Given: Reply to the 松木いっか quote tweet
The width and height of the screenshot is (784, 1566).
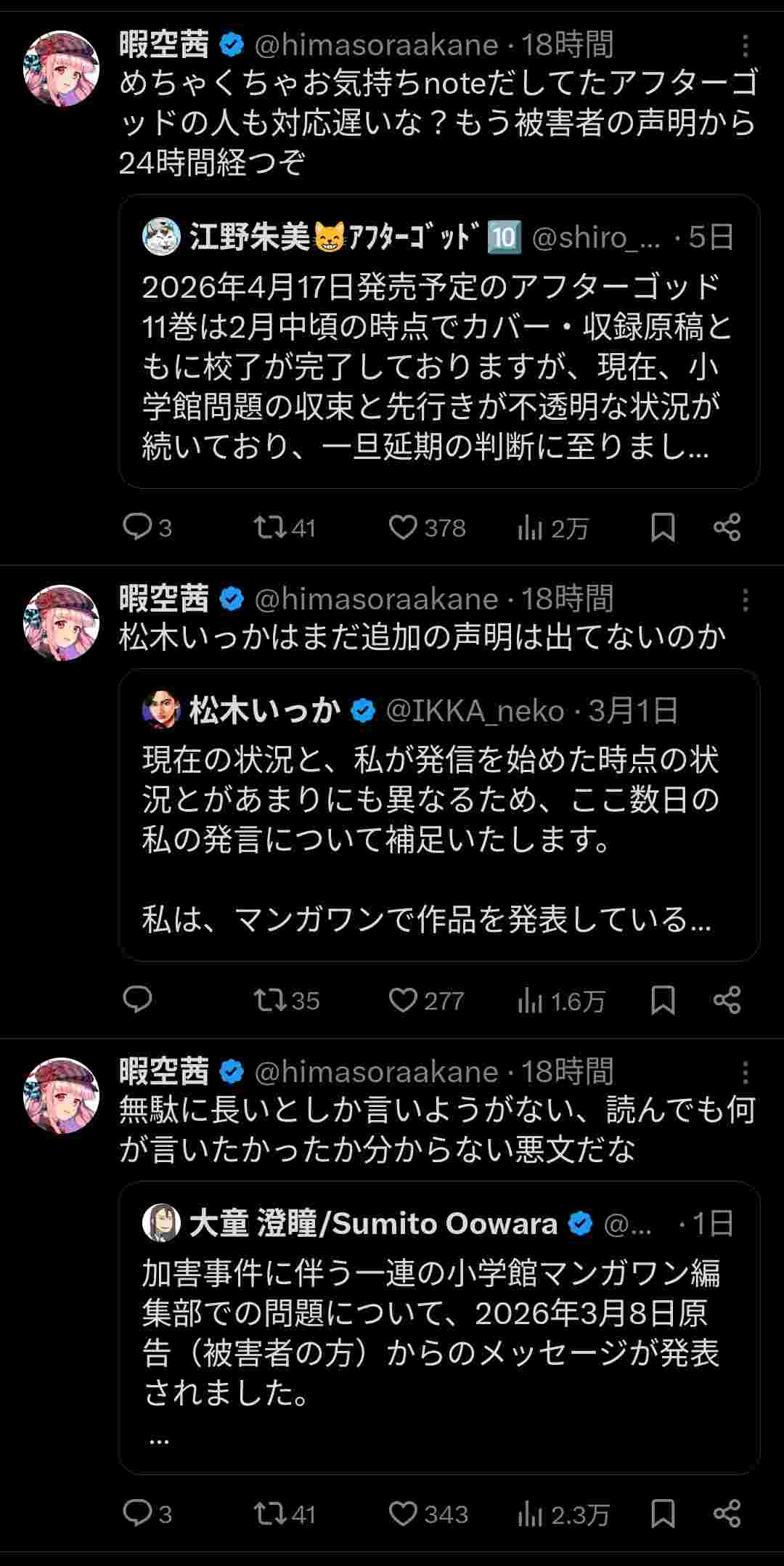Looking at the screenshot, I should pyautogui.click(x=137, y=999).
